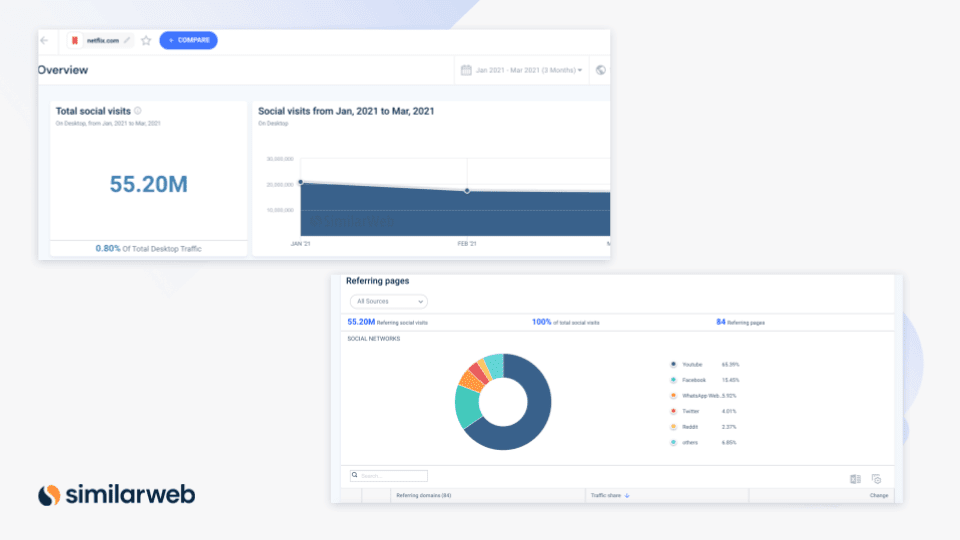Select the JAN '21 data point on the chart
The image size is (960, 540).
click(x=301, y=182)
